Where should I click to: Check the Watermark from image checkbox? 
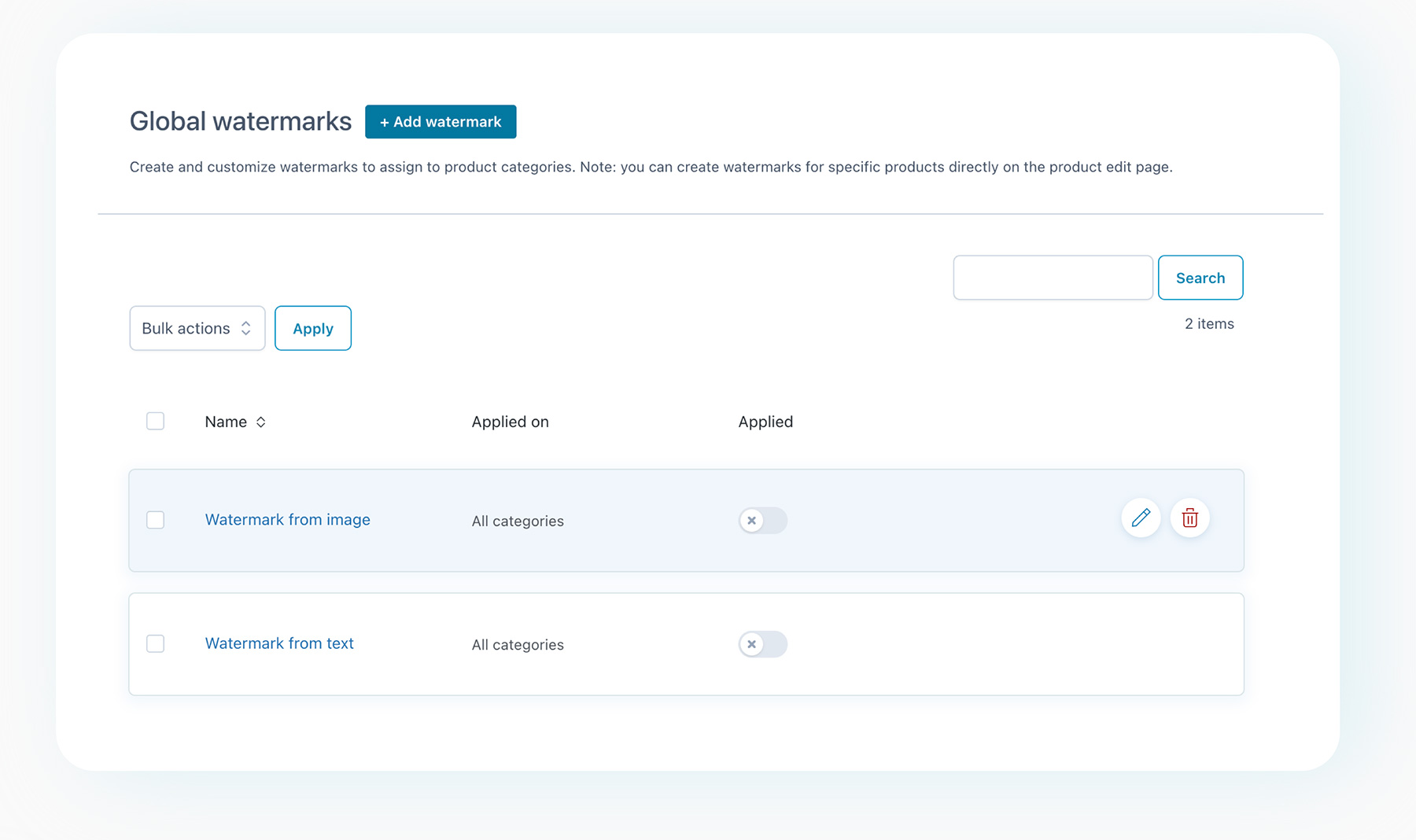click(x=156, y=520)
